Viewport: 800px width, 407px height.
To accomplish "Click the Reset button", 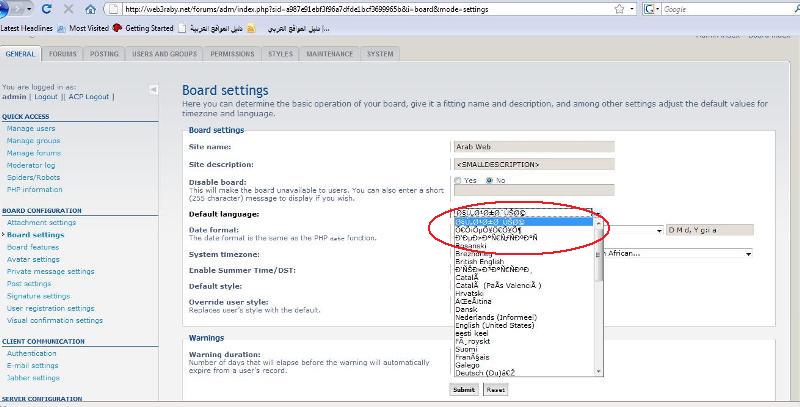I will click(495, 390).
